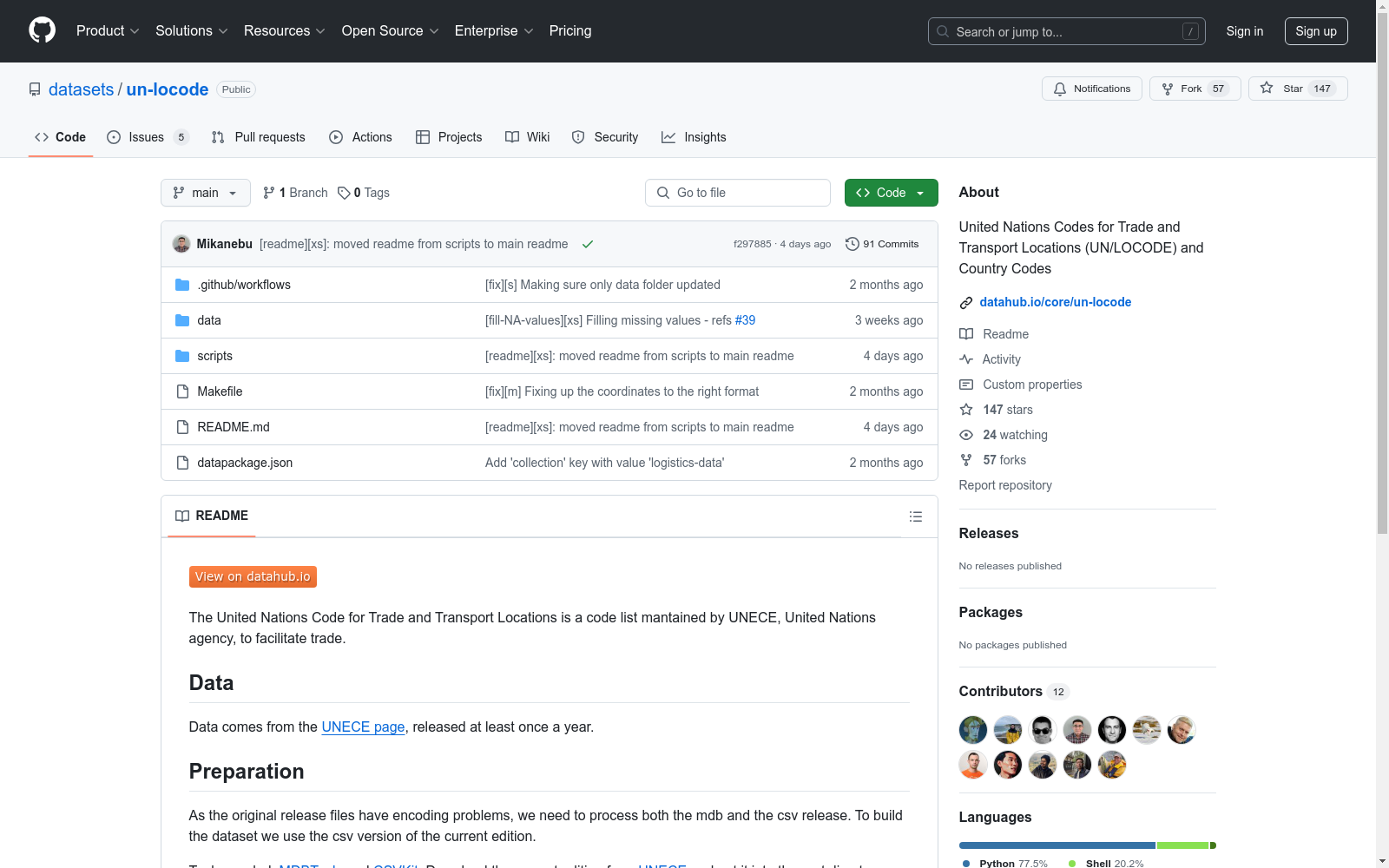Switch to the Insights tab
Image resolution: width=1389 pixels, height=868 pixels.
tap(694, 137)
